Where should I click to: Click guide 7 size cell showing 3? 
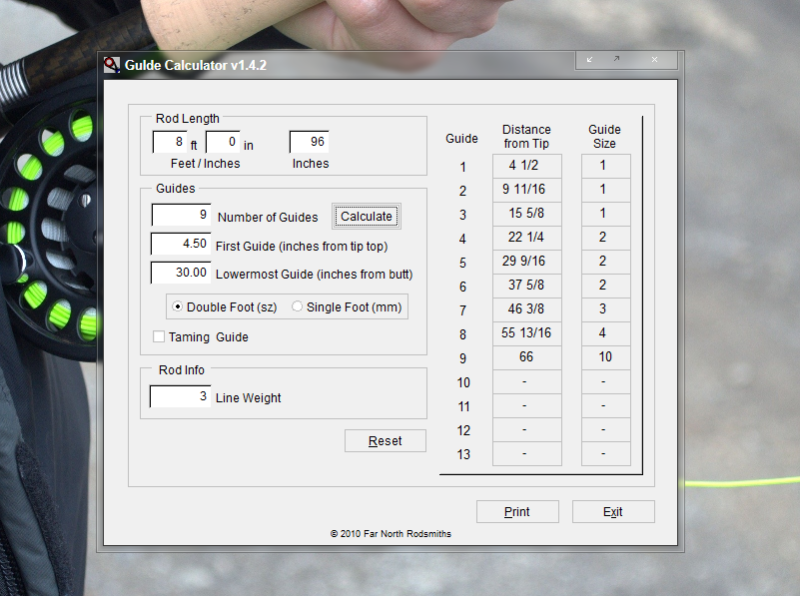tap(606, 310)
